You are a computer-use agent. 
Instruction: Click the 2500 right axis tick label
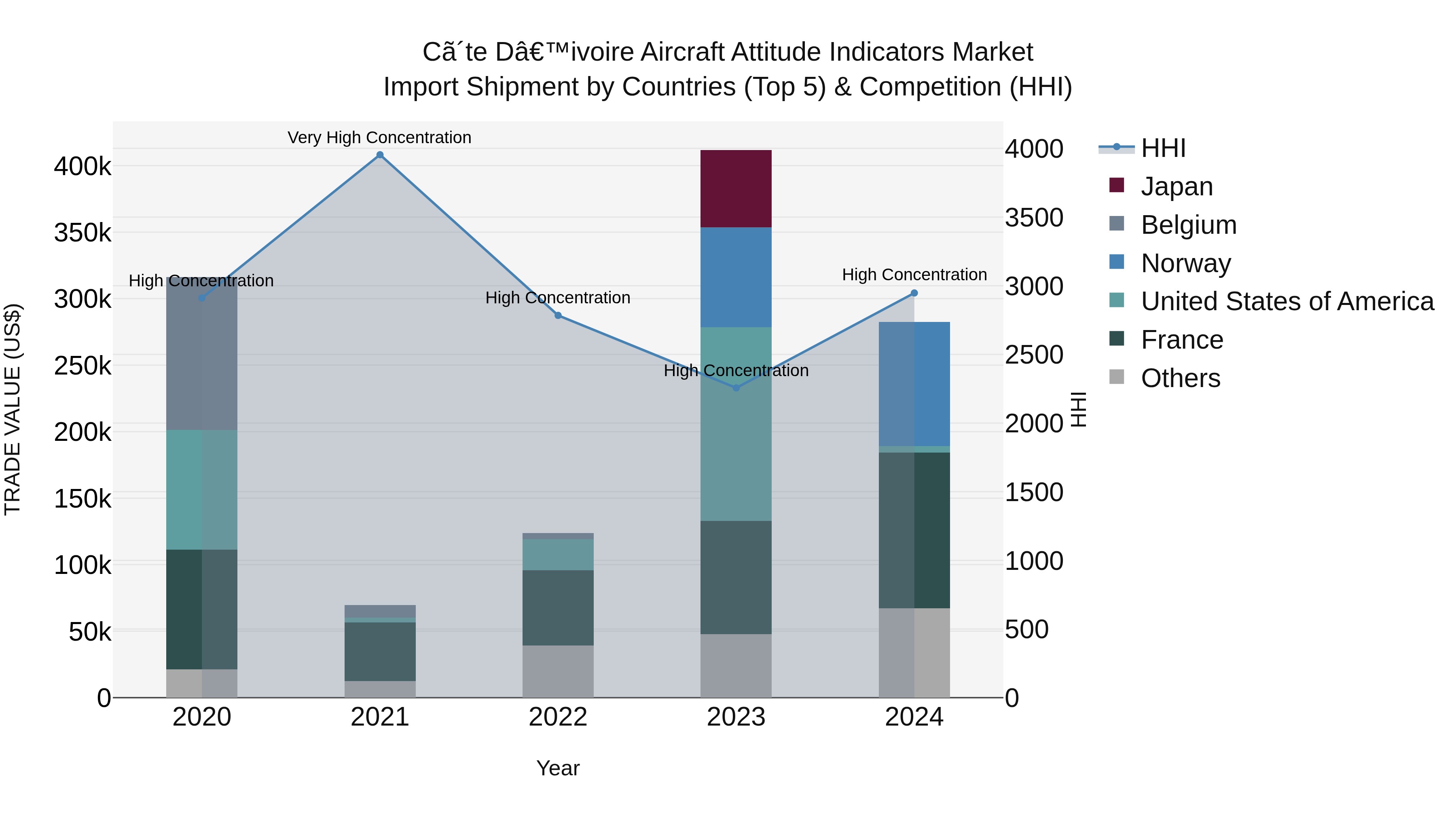(x=1034, y=355)
